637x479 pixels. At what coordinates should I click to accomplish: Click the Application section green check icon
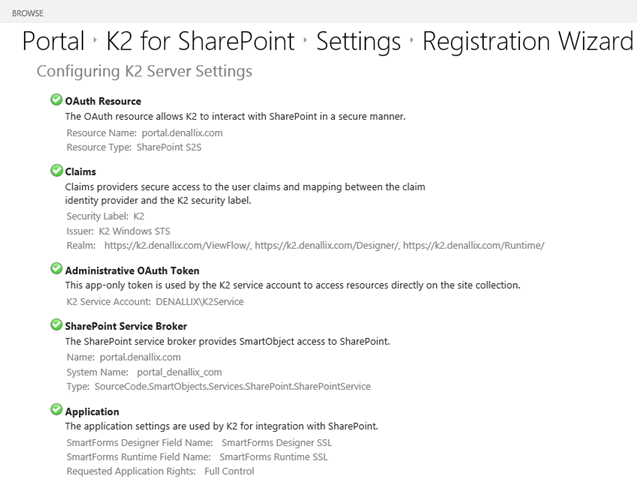point(56,410)
